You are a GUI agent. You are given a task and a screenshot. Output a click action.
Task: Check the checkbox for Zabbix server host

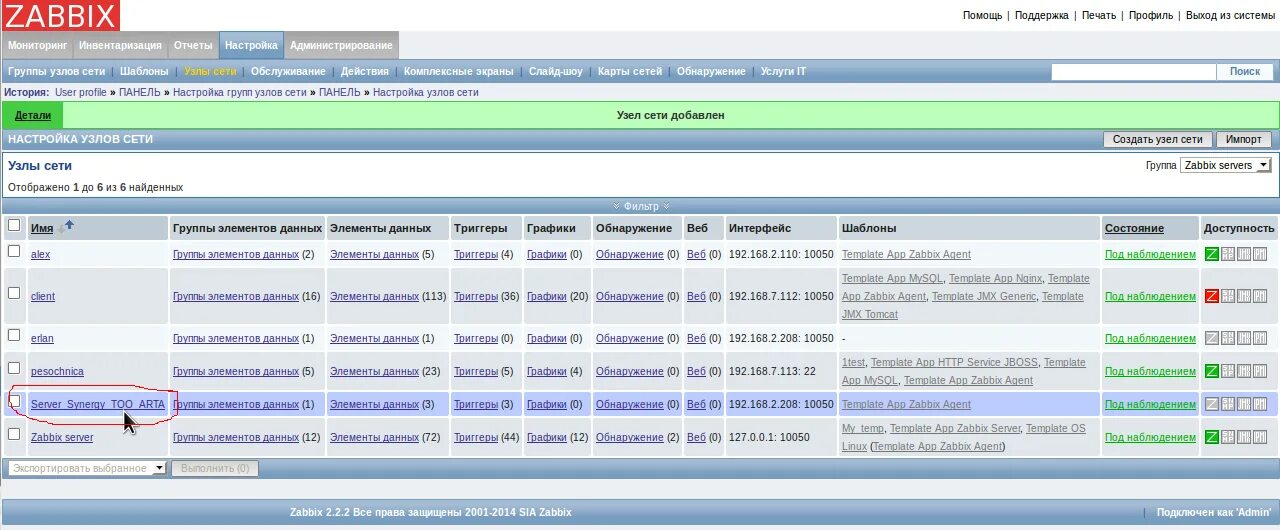pos(14,434)
